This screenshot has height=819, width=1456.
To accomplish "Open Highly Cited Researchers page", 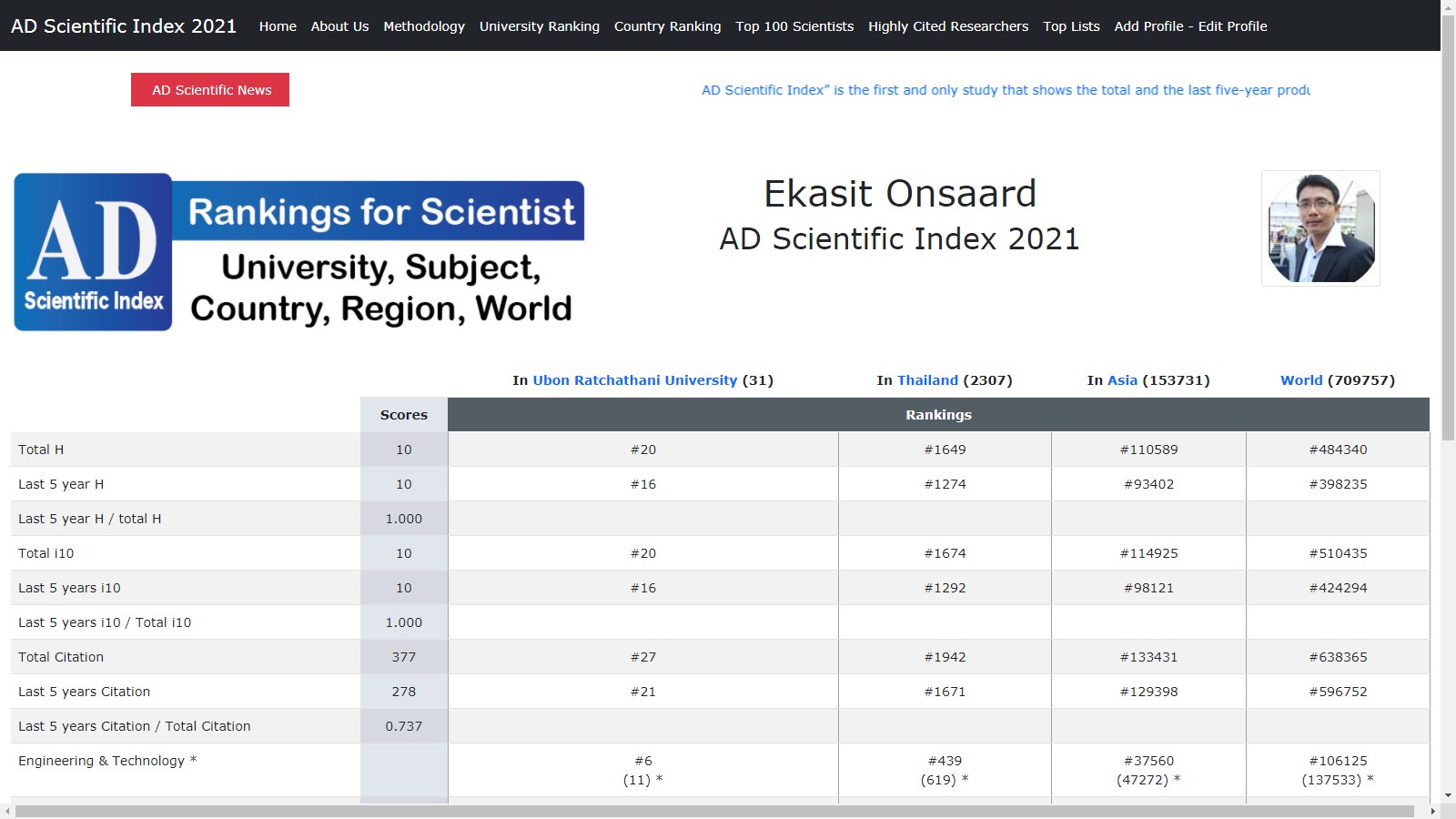I will [948, 26].
